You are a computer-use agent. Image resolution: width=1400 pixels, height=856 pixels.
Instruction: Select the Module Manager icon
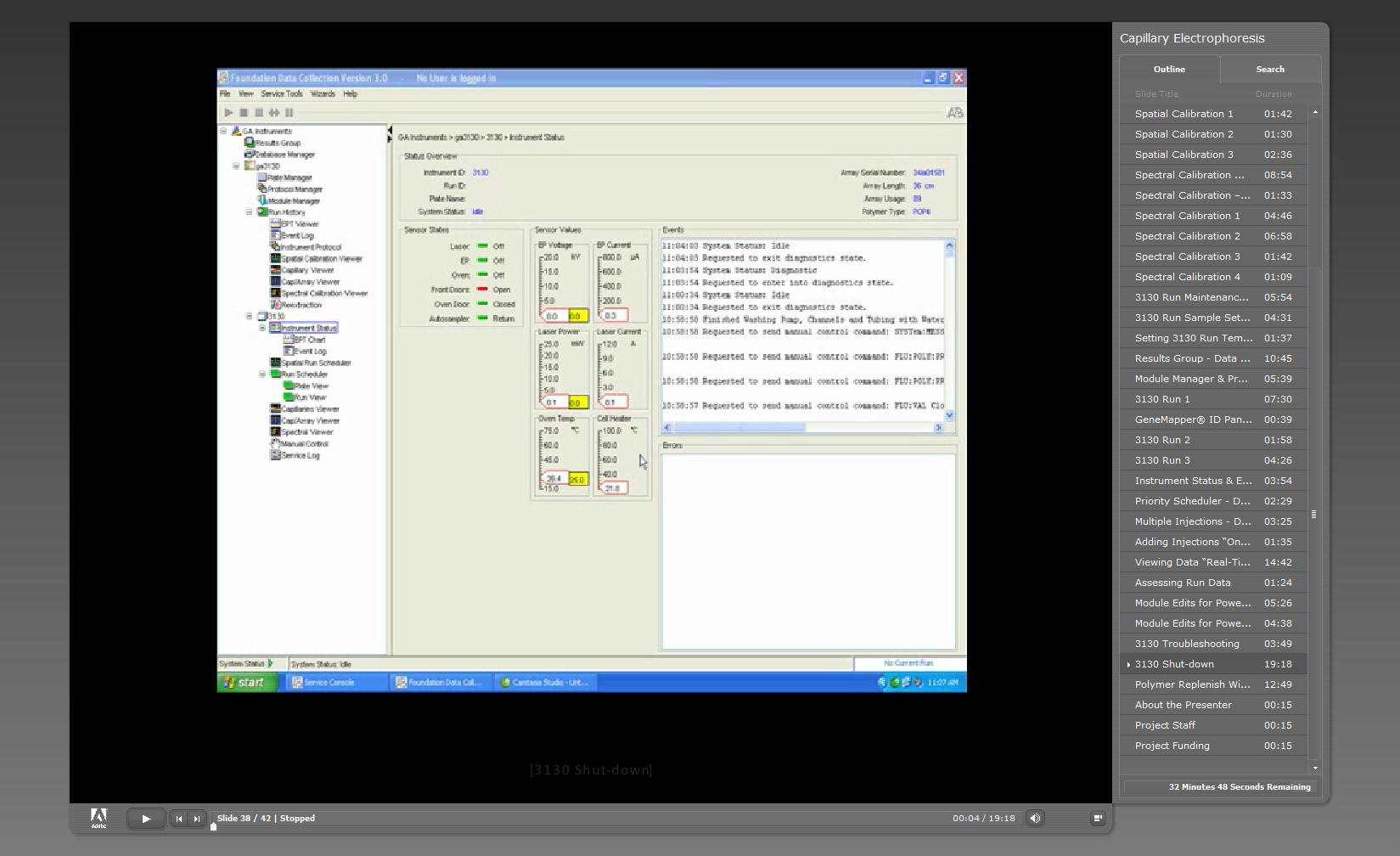click(262, 200)
